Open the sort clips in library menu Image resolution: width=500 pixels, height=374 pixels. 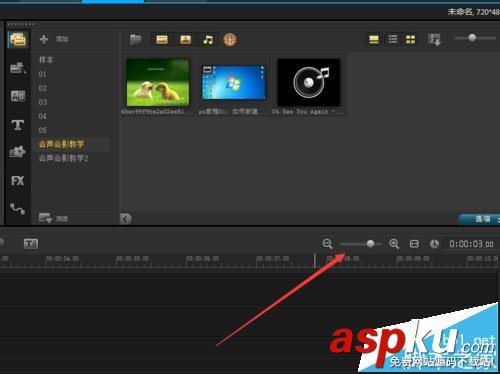pos(434,40)
